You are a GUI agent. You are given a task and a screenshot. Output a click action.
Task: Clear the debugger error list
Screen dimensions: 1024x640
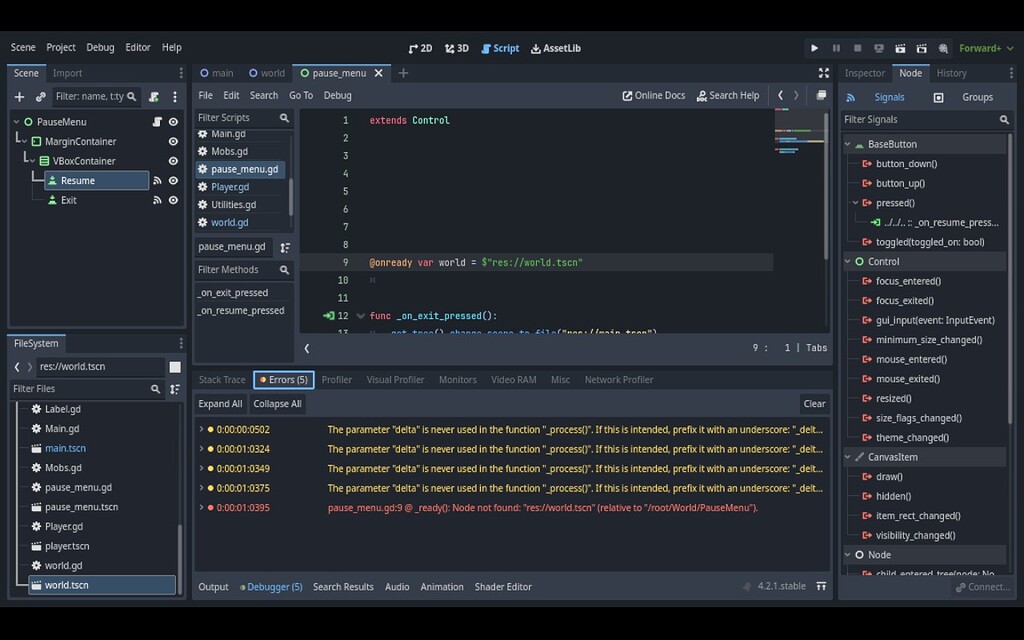tap(814, 403)
